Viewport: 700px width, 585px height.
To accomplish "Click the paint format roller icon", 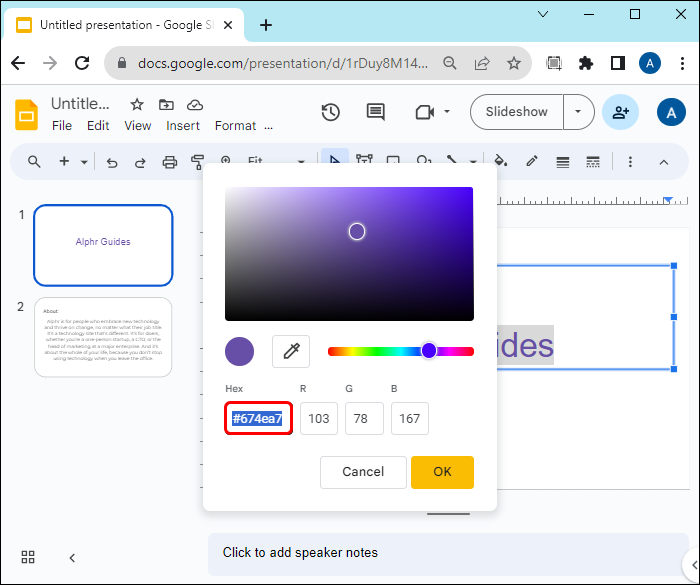I will [x=197, y=162].
